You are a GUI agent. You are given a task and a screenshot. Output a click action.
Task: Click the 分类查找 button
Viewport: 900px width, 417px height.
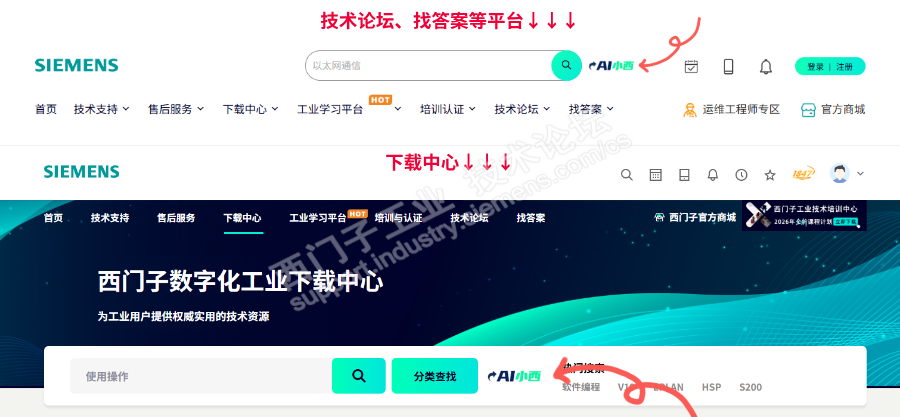435,376
